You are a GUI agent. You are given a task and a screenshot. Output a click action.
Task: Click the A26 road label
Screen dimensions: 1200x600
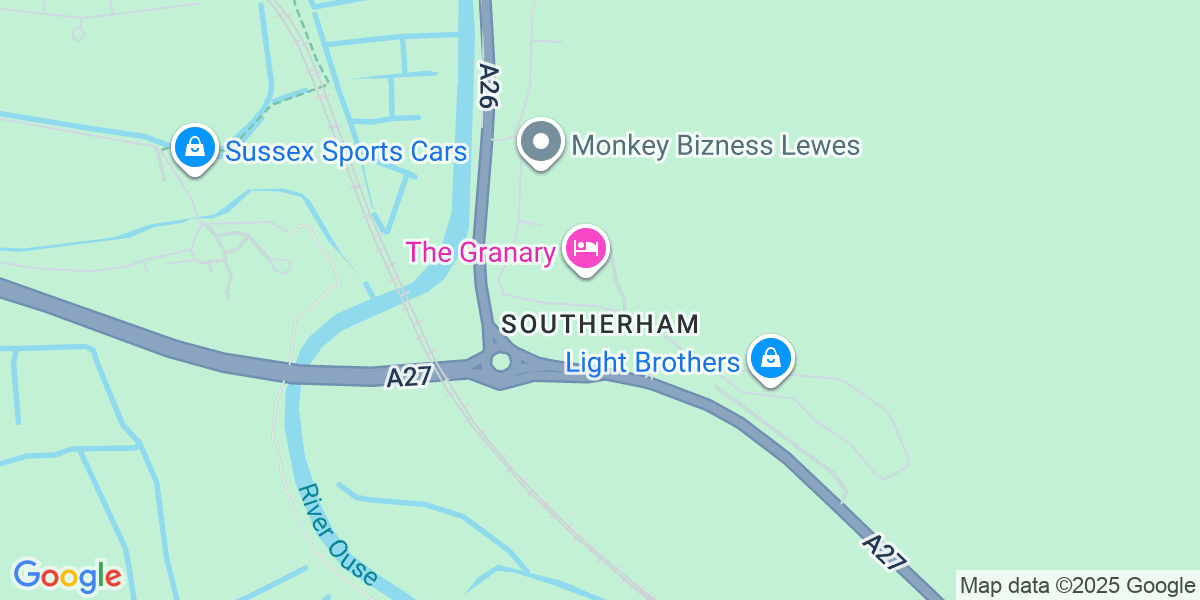pyautogui.click(x=489, y=86)
